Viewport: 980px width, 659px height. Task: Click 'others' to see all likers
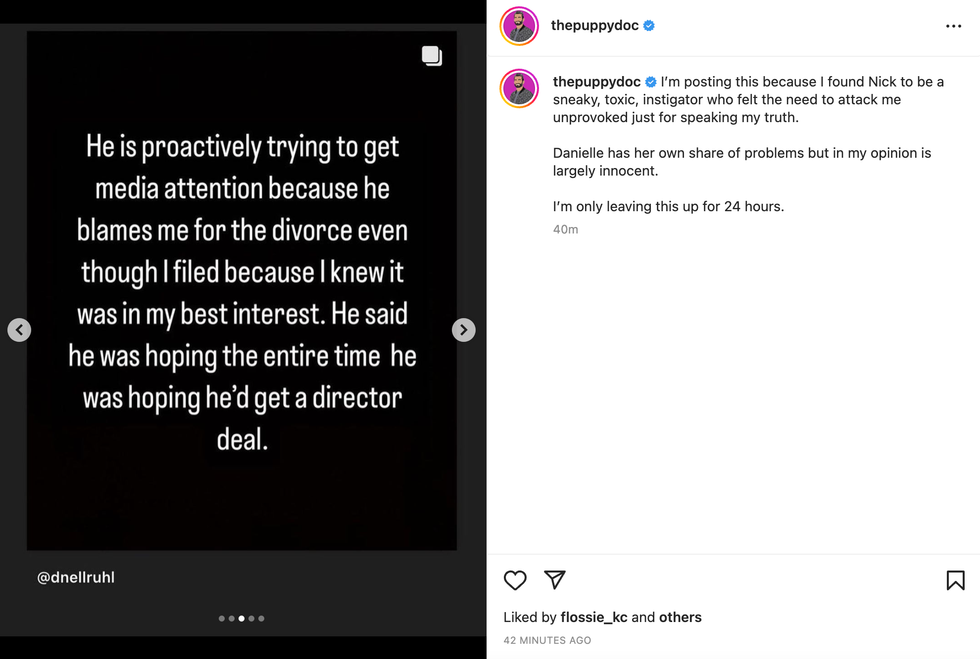[x=680, y=617]
